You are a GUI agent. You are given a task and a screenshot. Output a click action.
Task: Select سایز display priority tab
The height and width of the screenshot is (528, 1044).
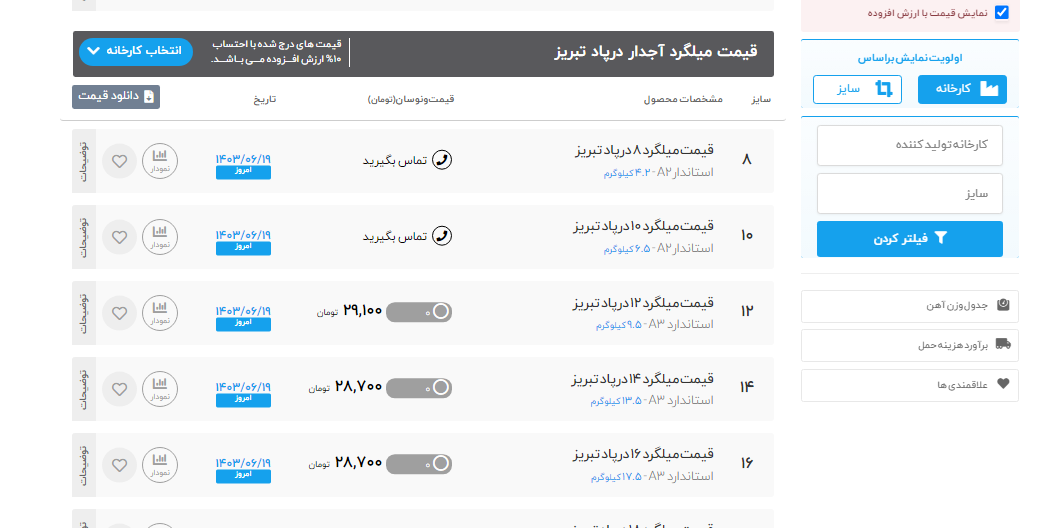(857, 89)
